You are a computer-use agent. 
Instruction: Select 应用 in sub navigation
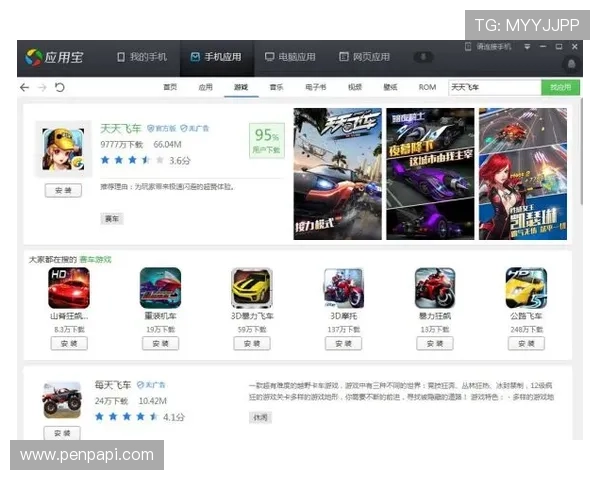205,87
